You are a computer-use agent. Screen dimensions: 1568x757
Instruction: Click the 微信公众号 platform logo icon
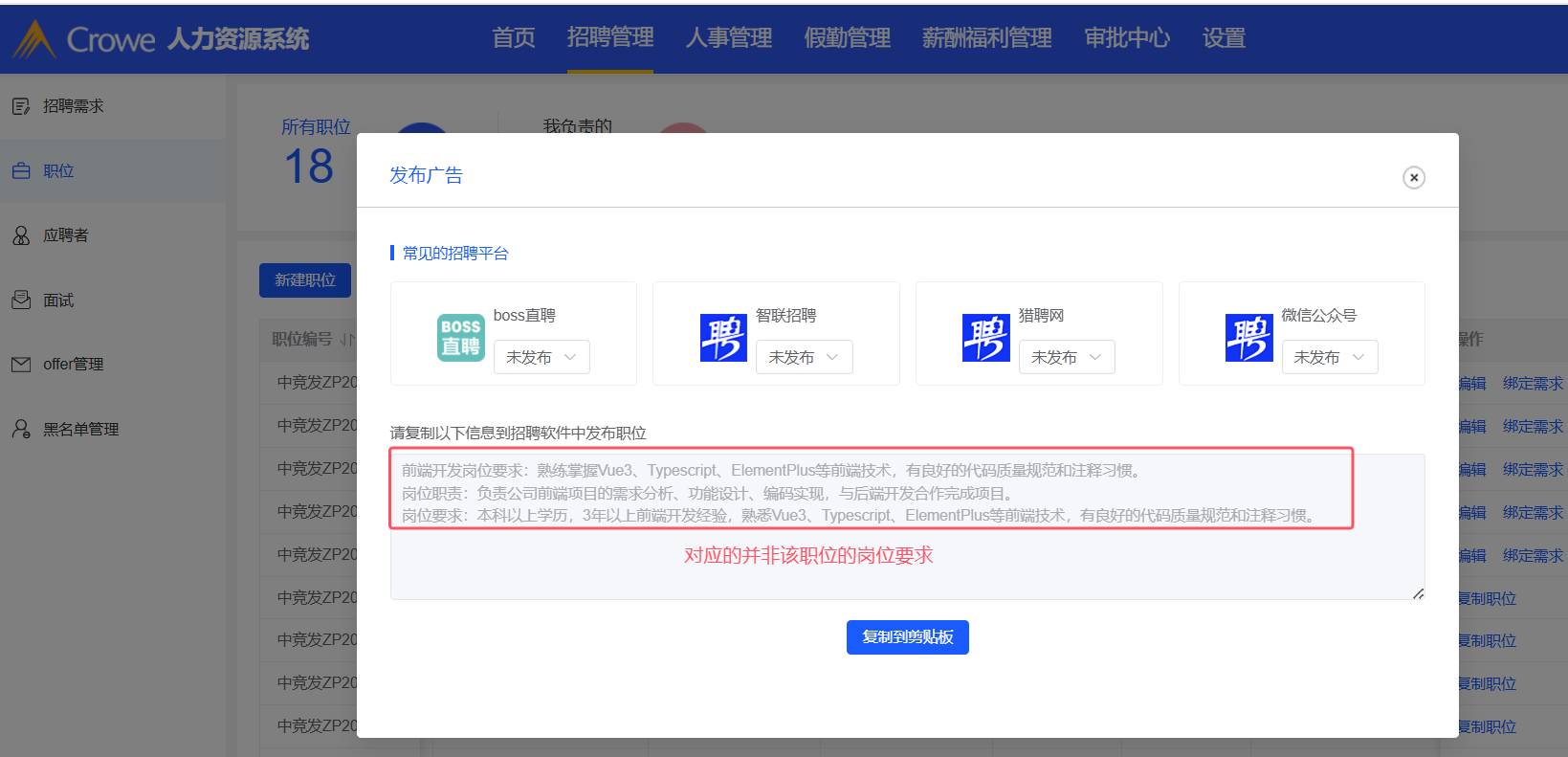1248,338
